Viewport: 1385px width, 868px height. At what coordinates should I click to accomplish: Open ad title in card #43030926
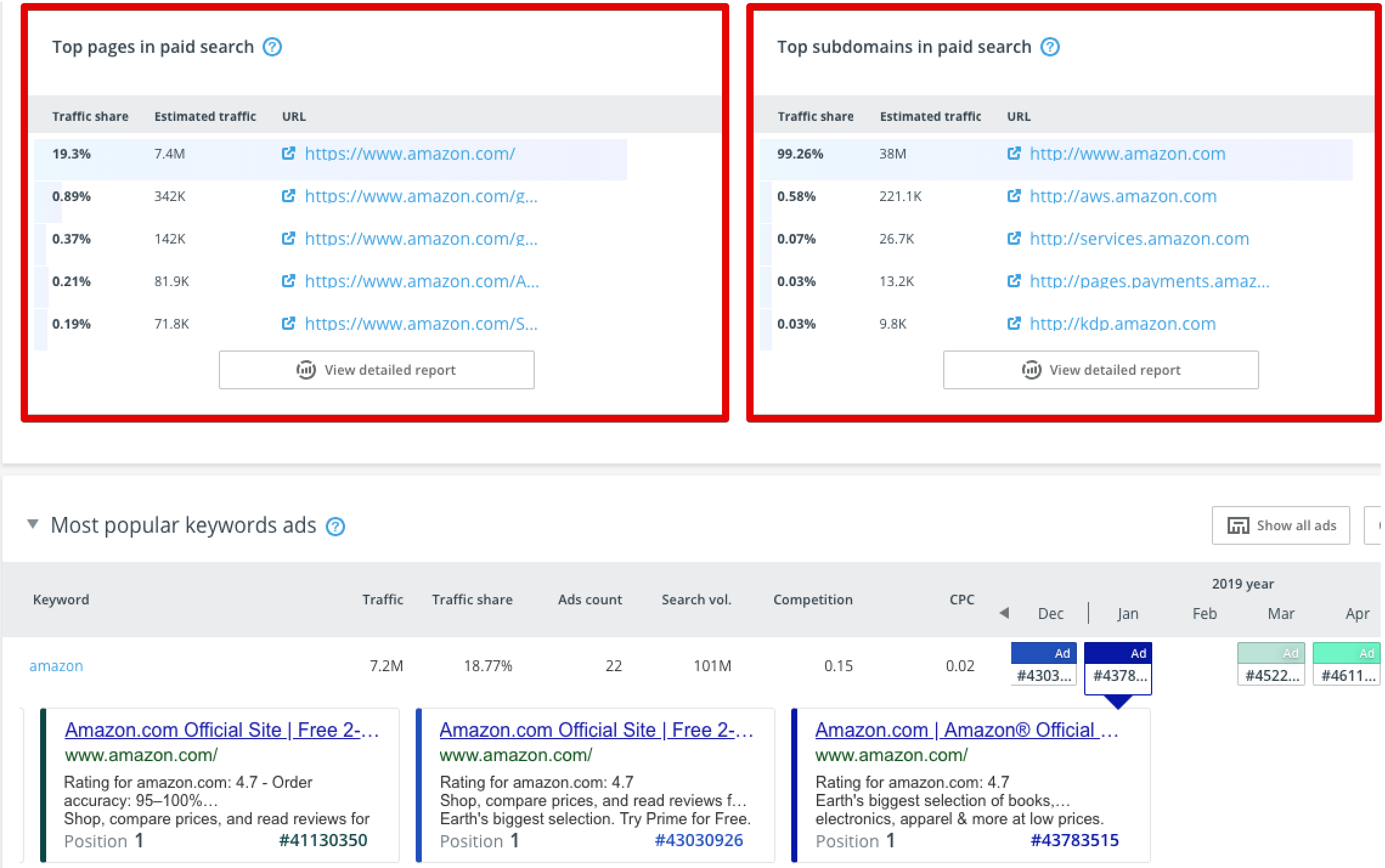(596, 730)
